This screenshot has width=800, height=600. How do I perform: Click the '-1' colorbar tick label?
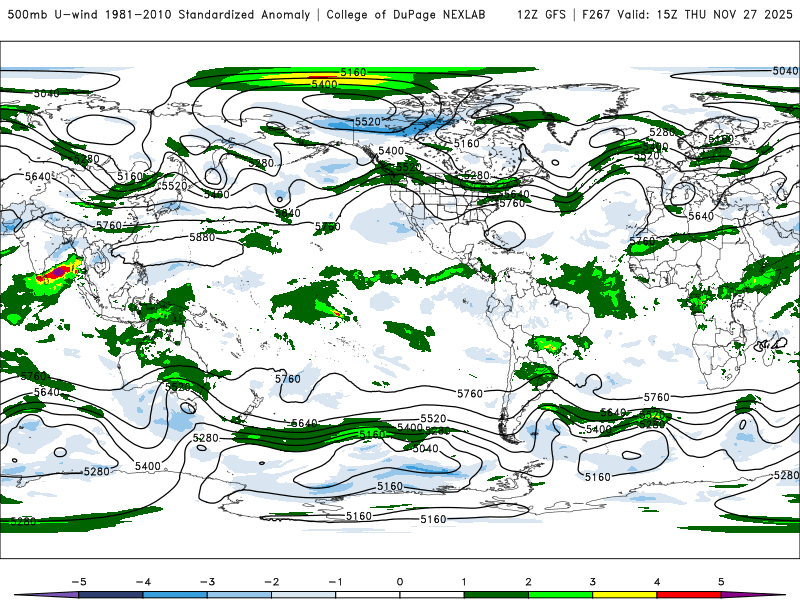click(335, 582)
